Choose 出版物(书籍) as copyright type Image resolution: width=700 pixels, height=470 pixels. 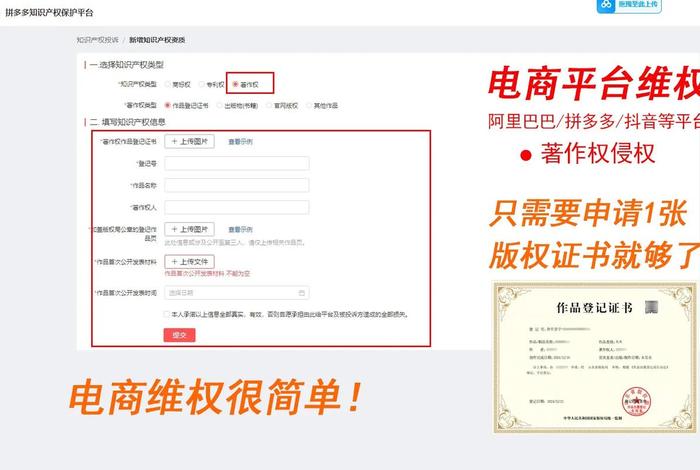tap(219, 105)
